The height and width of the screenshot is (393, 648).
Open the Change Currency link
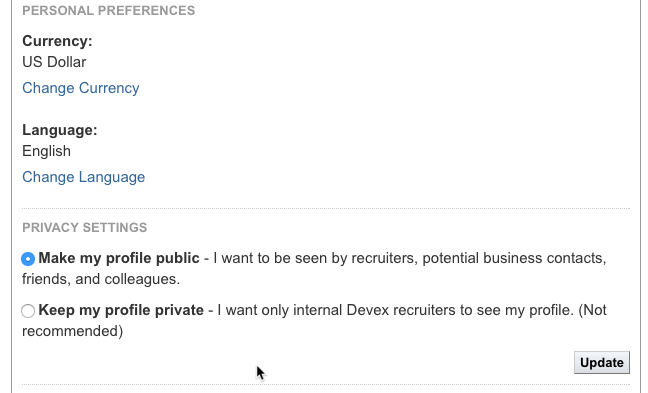pyautogui.click(x=81, y=88)
